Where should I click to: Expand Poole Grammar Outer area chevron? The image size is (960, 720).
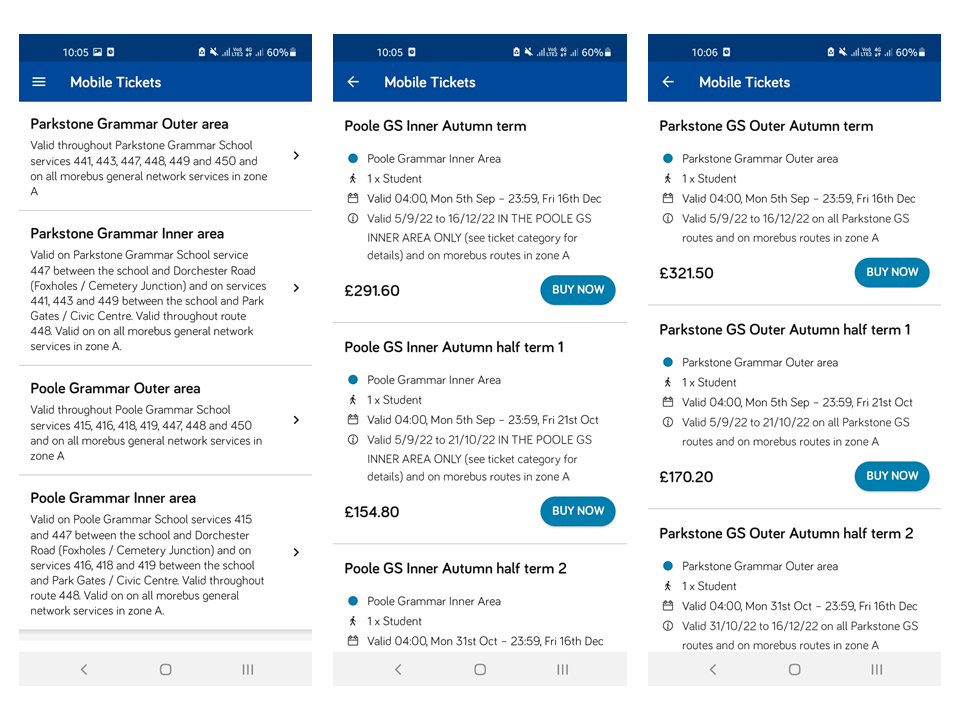[x=296, y=420]
